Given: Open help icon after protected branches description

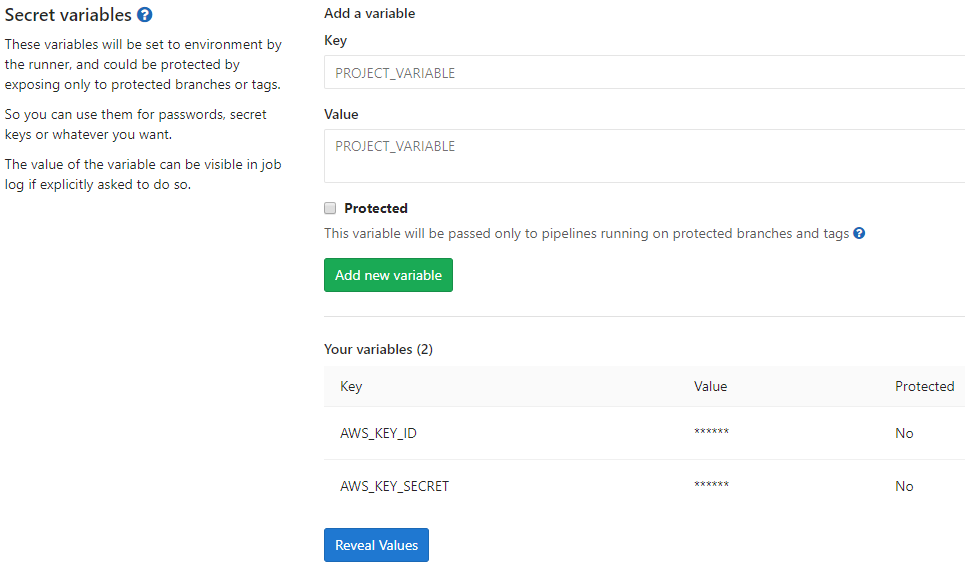Looking at the screenshot, I should tap(859, 234).
